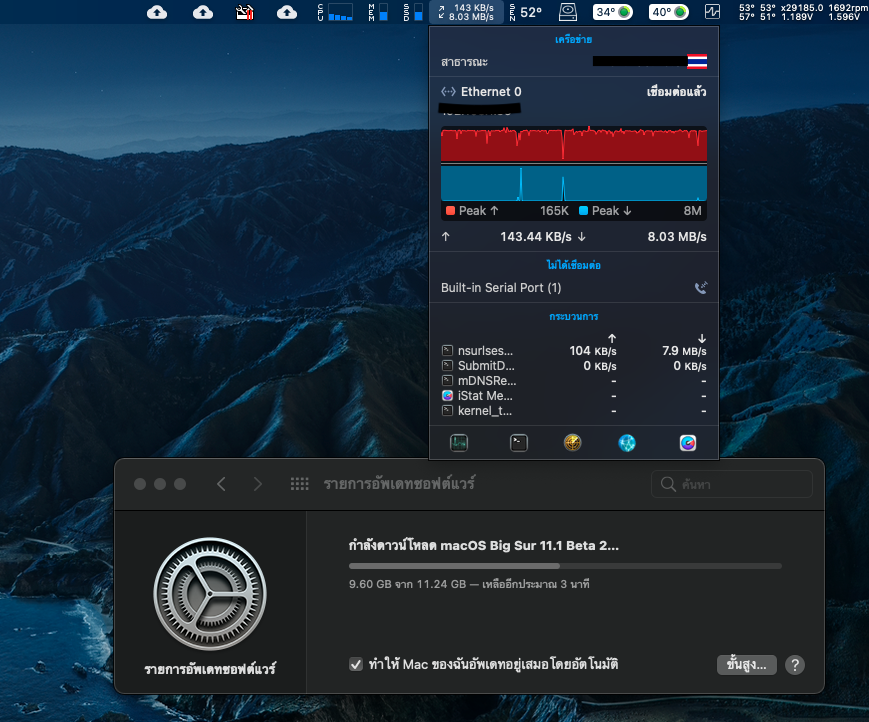Click สาธารณะ public IP label
The height and width of the screenshot is (722, 869).
[464, 62]
